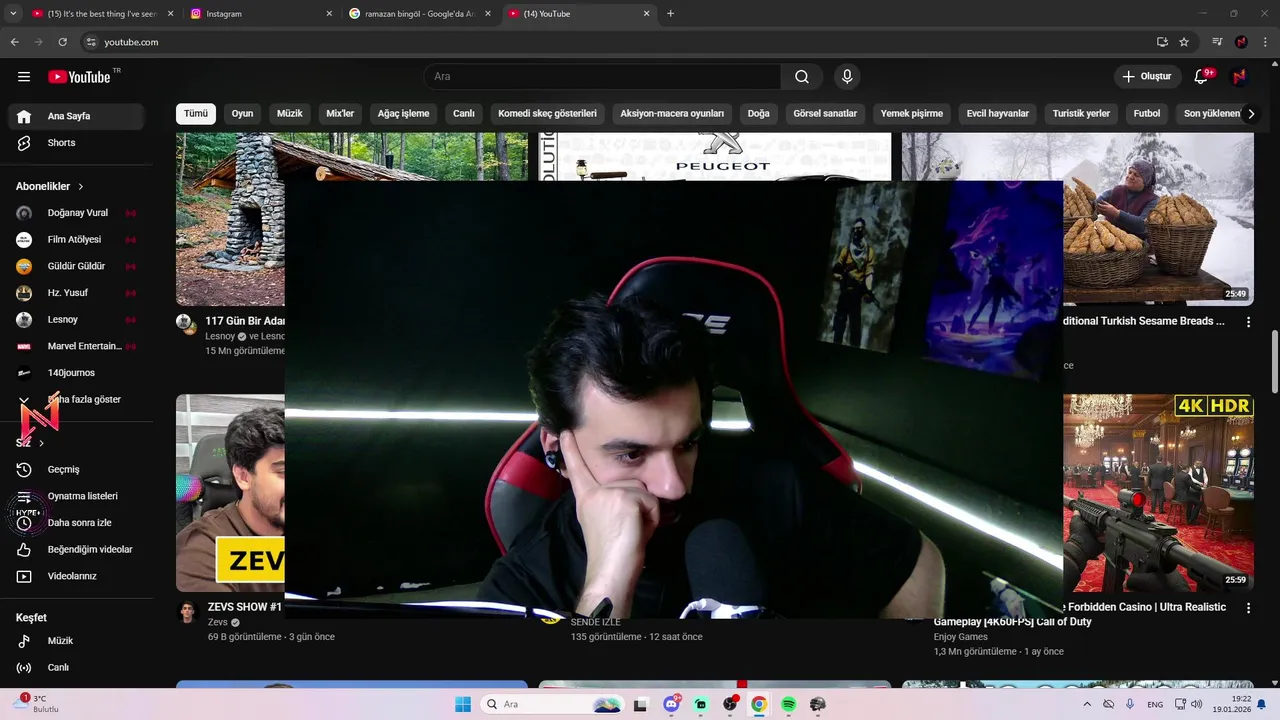Switch to the Instagram browser tab
Viewport: 1280px width, 720px height.
click(x=260, y=14)
